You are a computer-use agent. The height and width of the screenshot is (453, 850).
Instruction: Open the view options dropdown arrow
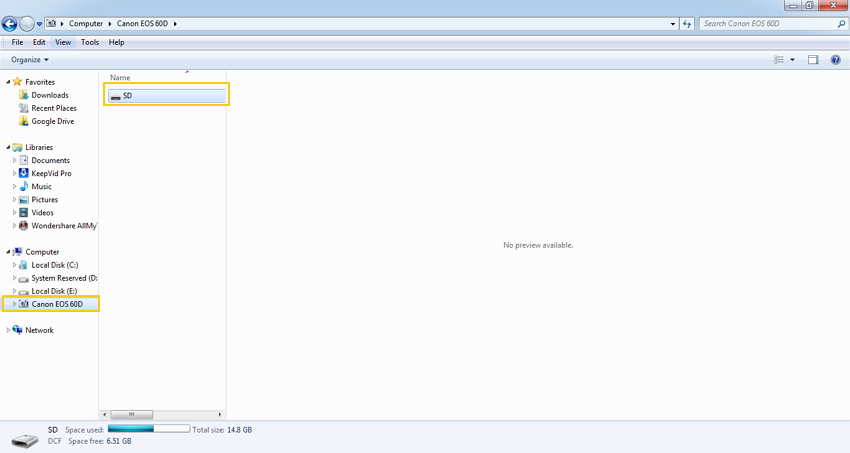click(x=793, y=60)
